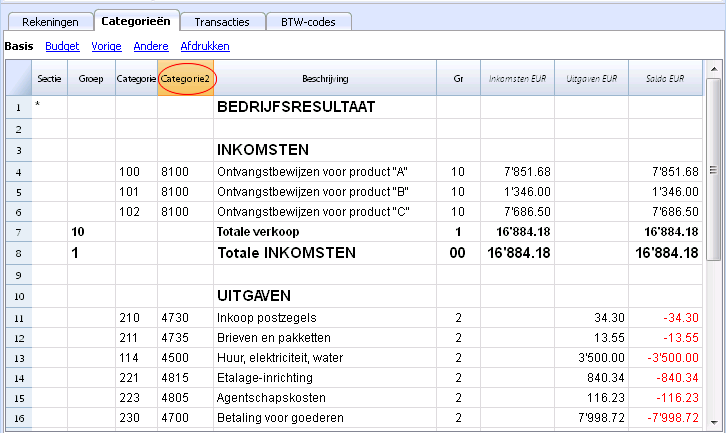Click the scrollbar up arrow
This screenshot has width=726, height=433.
coord(713,69)
